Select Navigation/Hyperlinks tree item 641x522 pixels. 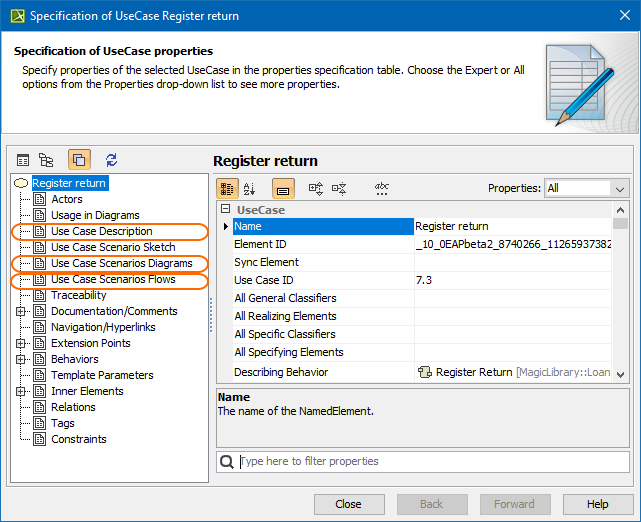(103, 327)
